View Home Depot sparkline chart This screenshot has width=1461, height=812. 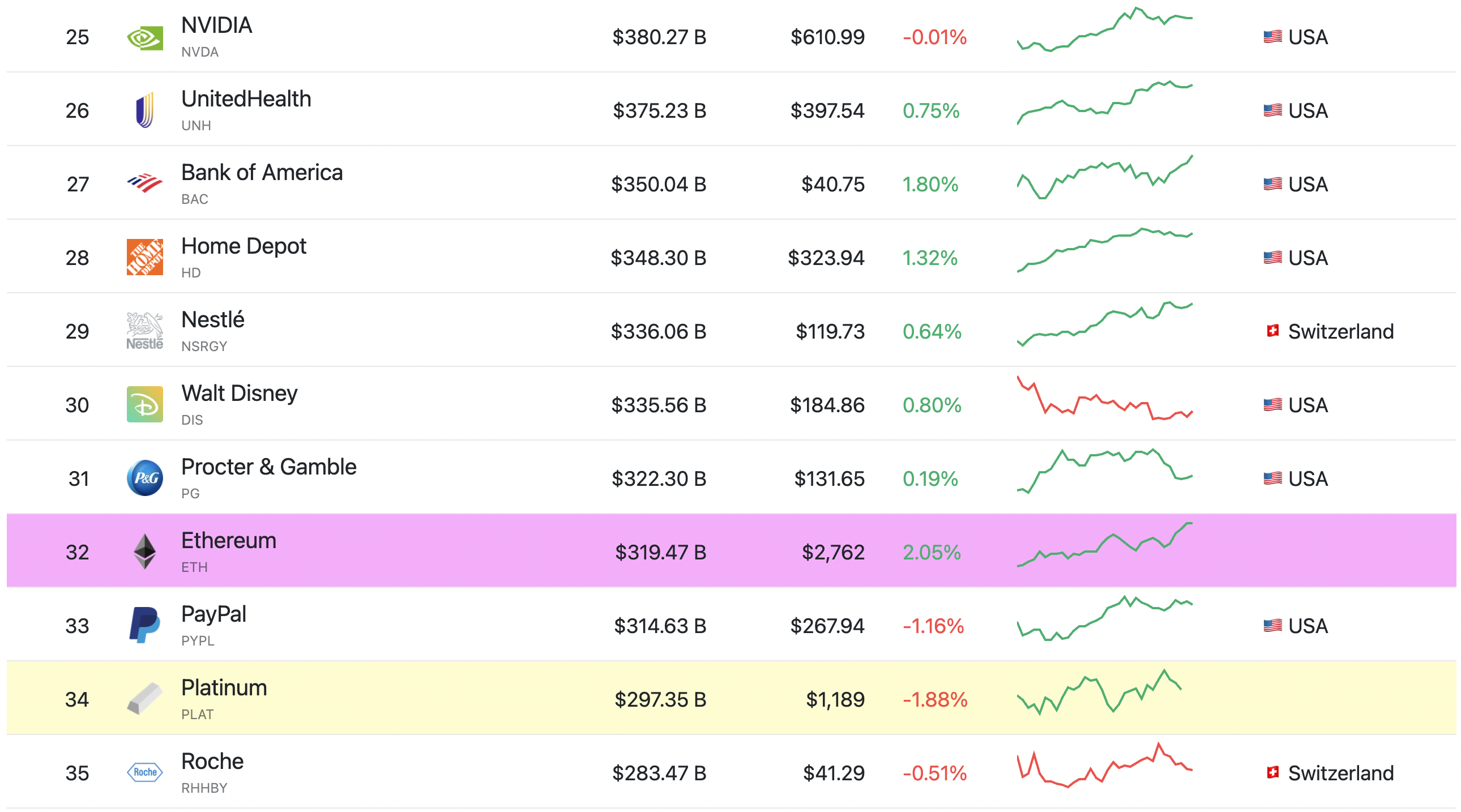coord(1105,250)
